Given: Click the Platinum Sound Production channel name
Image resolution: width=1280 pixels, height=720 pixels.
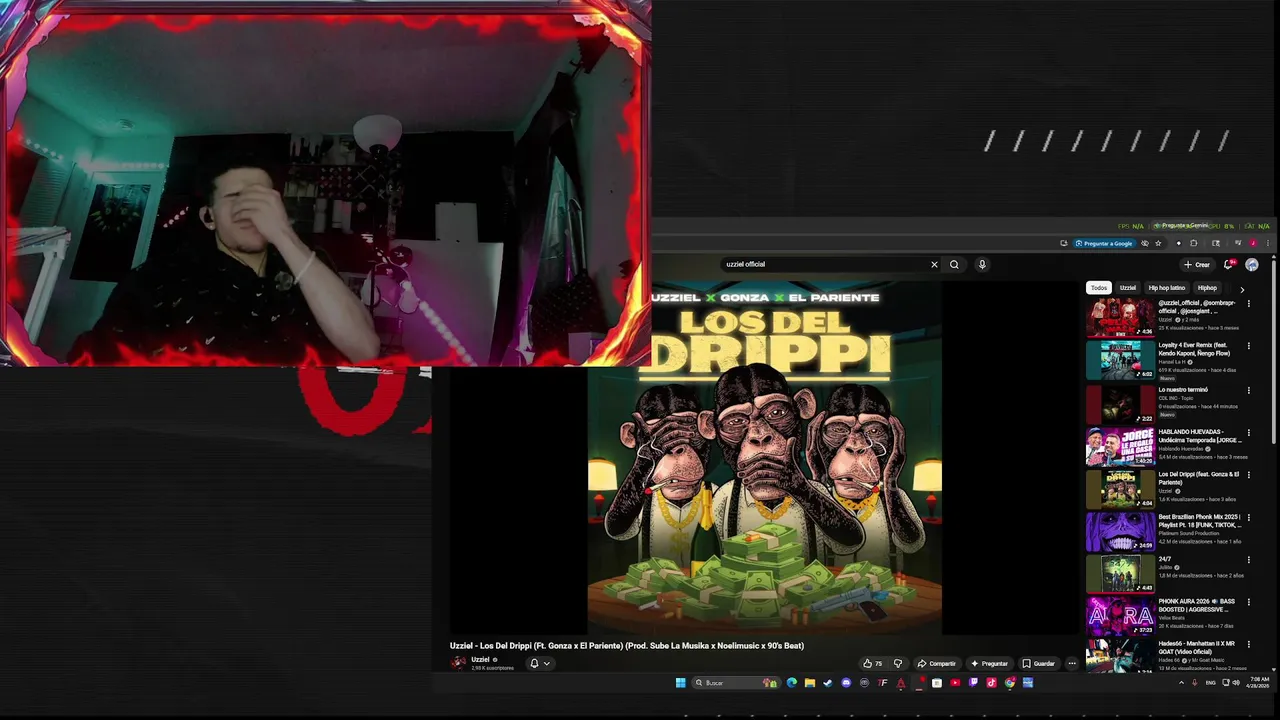Looking at the screenshot, I should 1188,533.
